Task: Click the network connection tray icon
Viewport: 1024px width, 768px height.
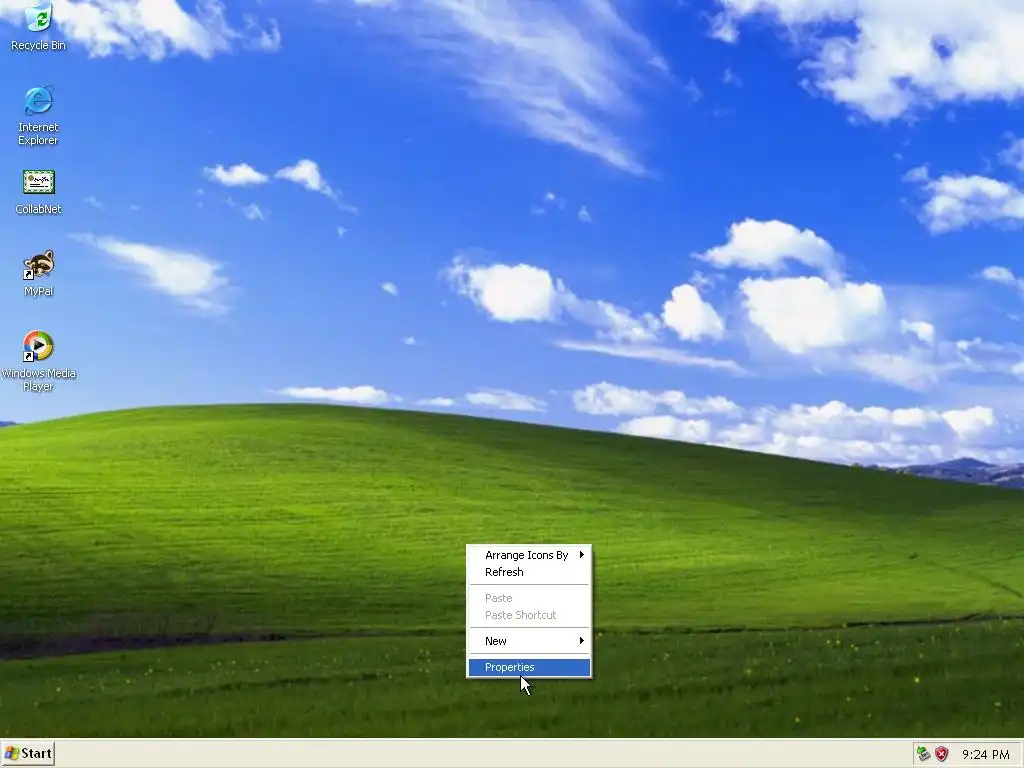Action: pyautogui.click(x=923, y=754)
